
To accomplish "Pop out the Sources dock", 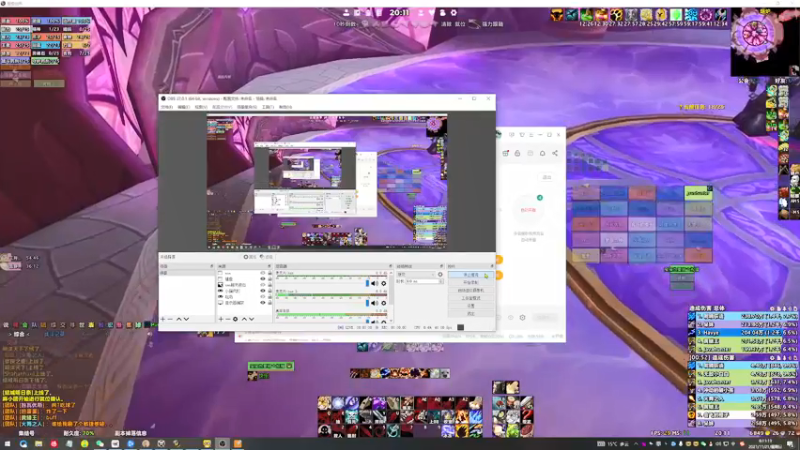I will [269, 266].
